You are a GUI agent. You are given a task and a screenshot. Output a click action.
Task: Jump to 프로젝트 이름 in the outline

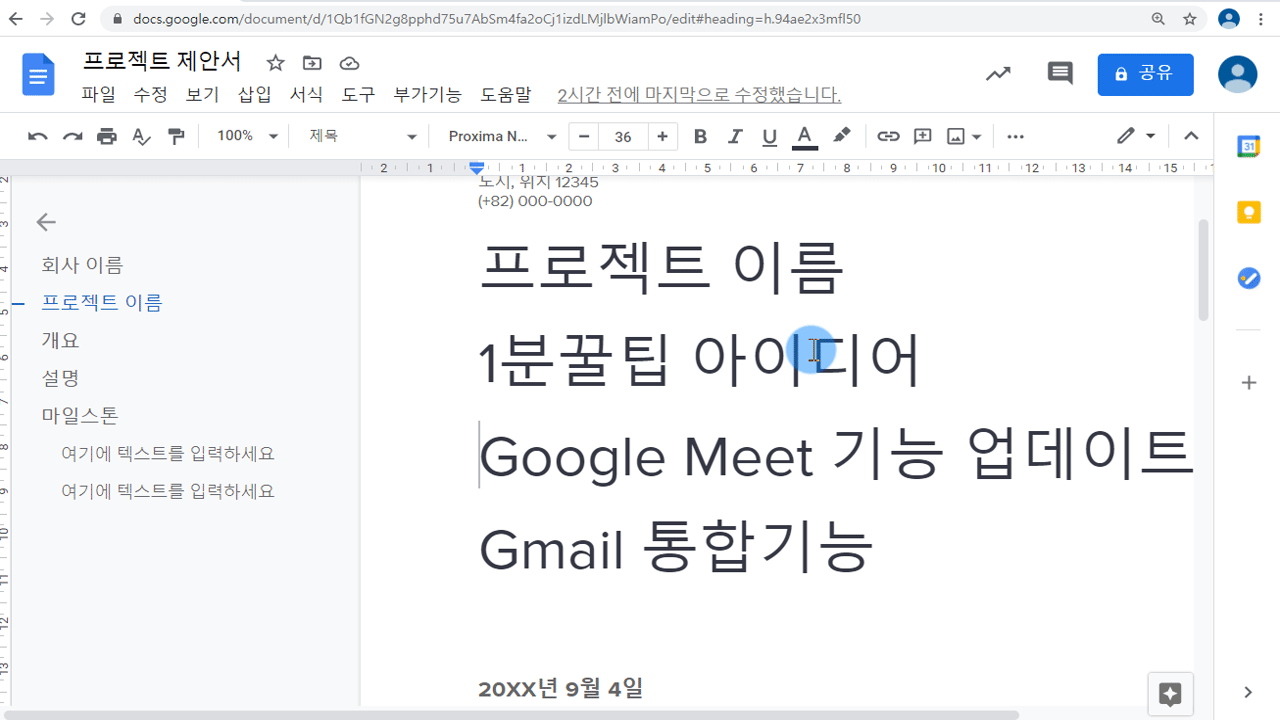click(x=101, y=302)
